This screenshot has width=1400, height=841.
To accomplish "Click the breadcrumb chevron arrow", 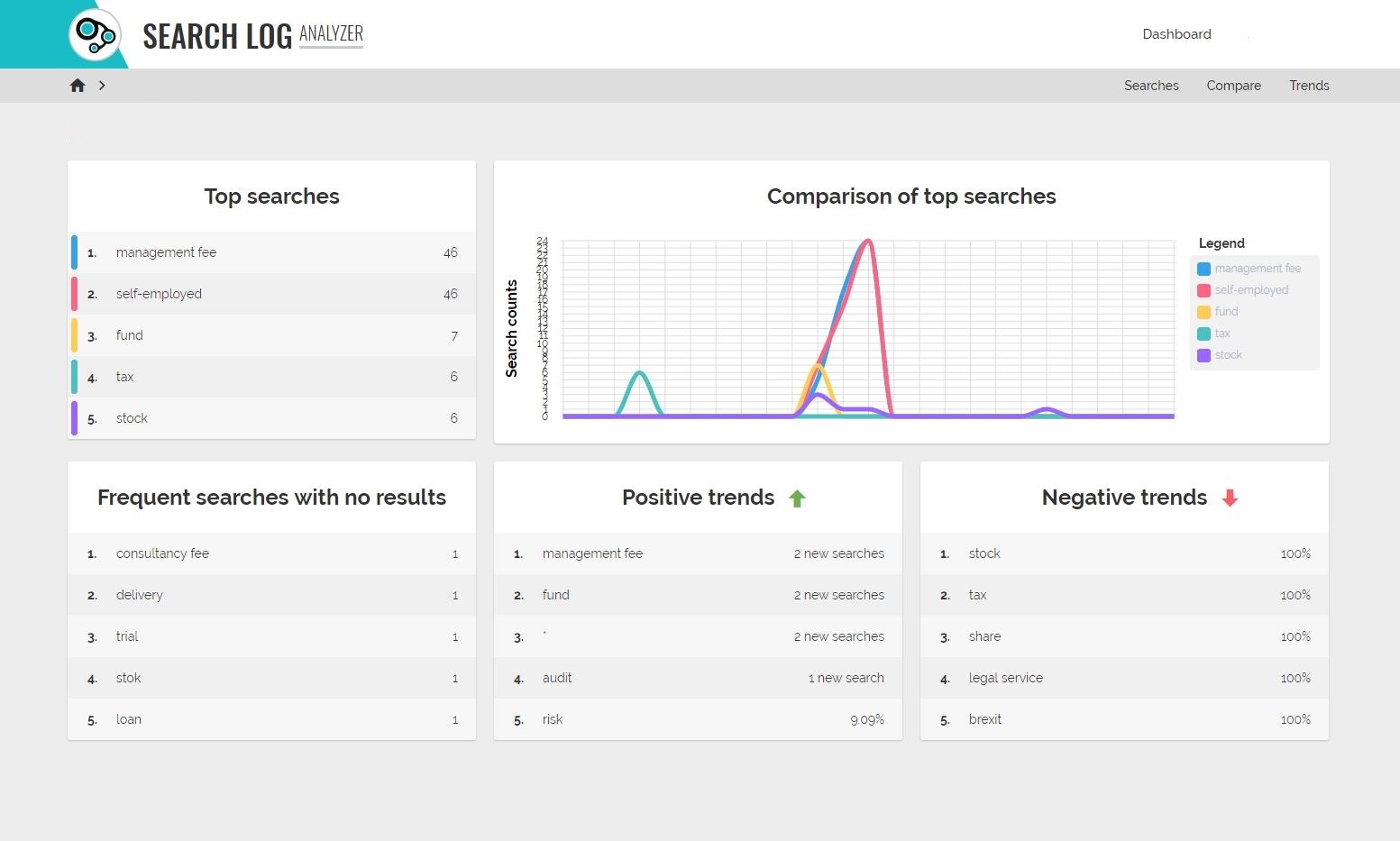I will click(x=102, y=86).
